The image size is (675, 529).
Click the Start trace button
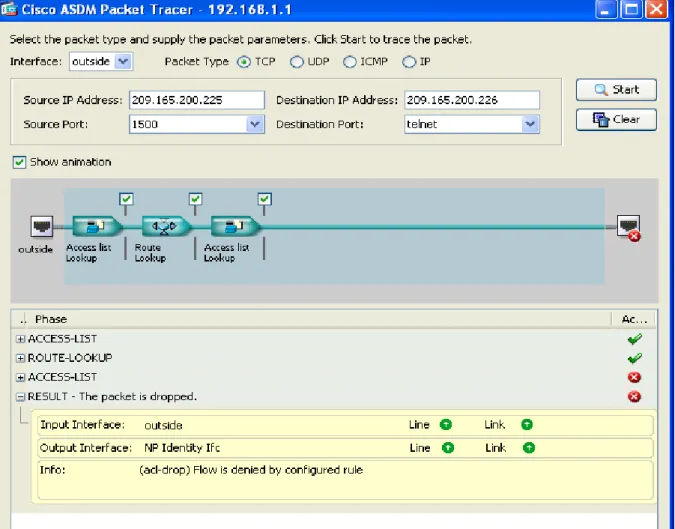616,90
